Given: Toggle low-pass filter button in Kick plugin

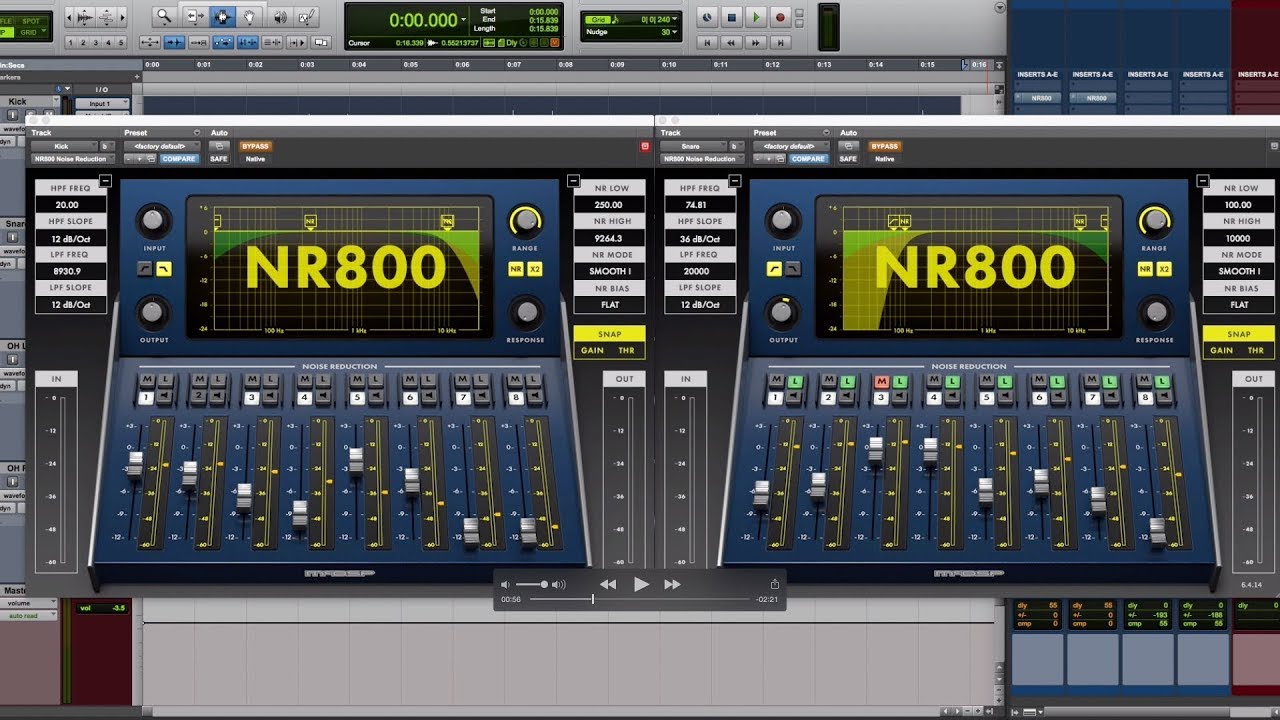Looking at the screenshot, I should (164, 269).
